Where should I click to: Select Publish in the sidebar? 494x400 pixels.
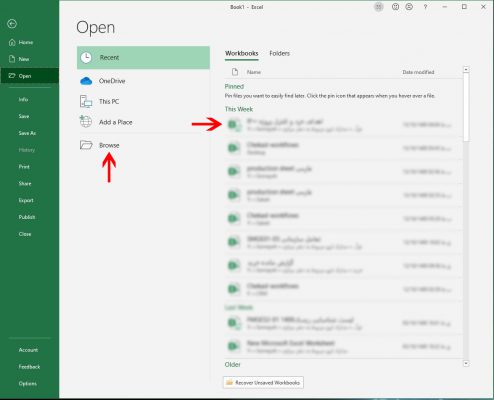click(x=29, y=217)
